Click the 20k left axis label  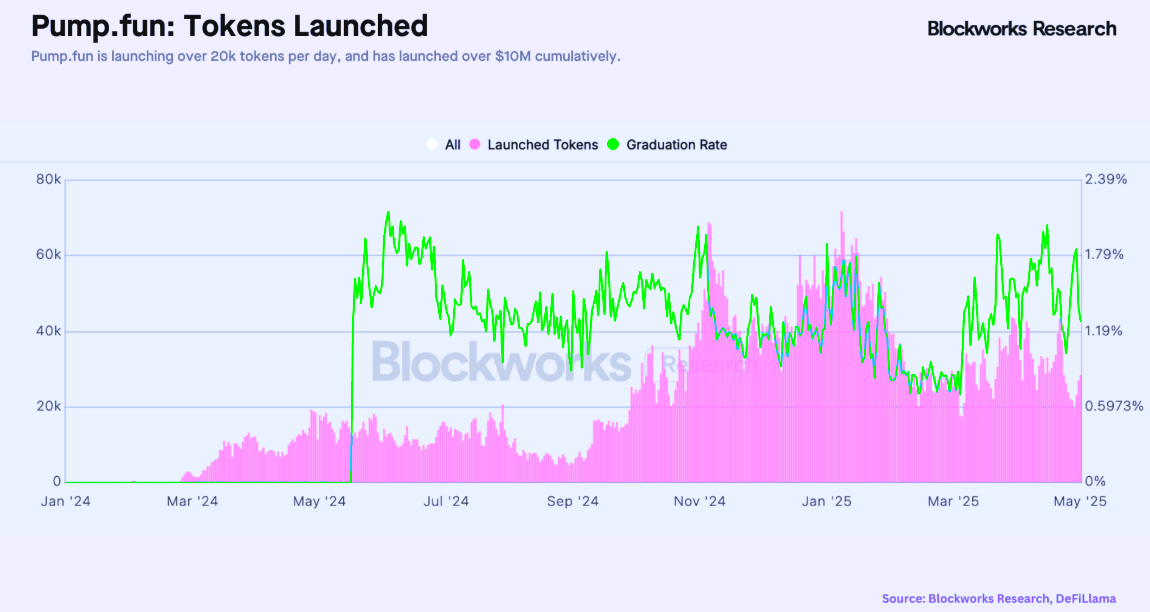click(48, 407)
